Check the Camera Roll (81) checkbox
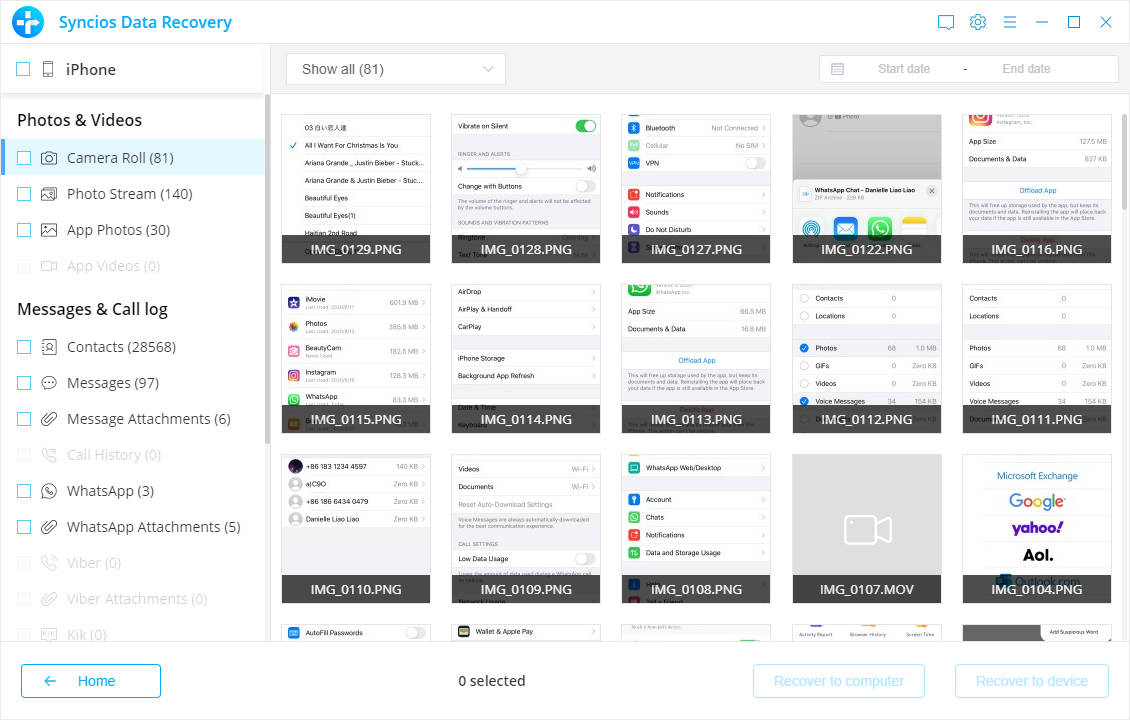 tap(24, 158)
